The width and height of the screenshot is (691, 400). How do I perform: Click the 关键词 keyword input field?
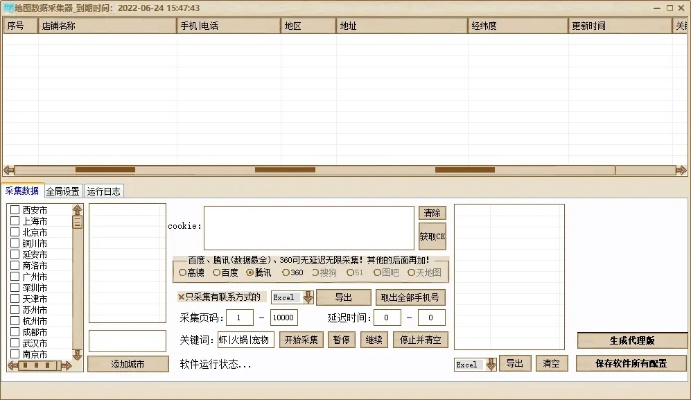coord(245,340)
